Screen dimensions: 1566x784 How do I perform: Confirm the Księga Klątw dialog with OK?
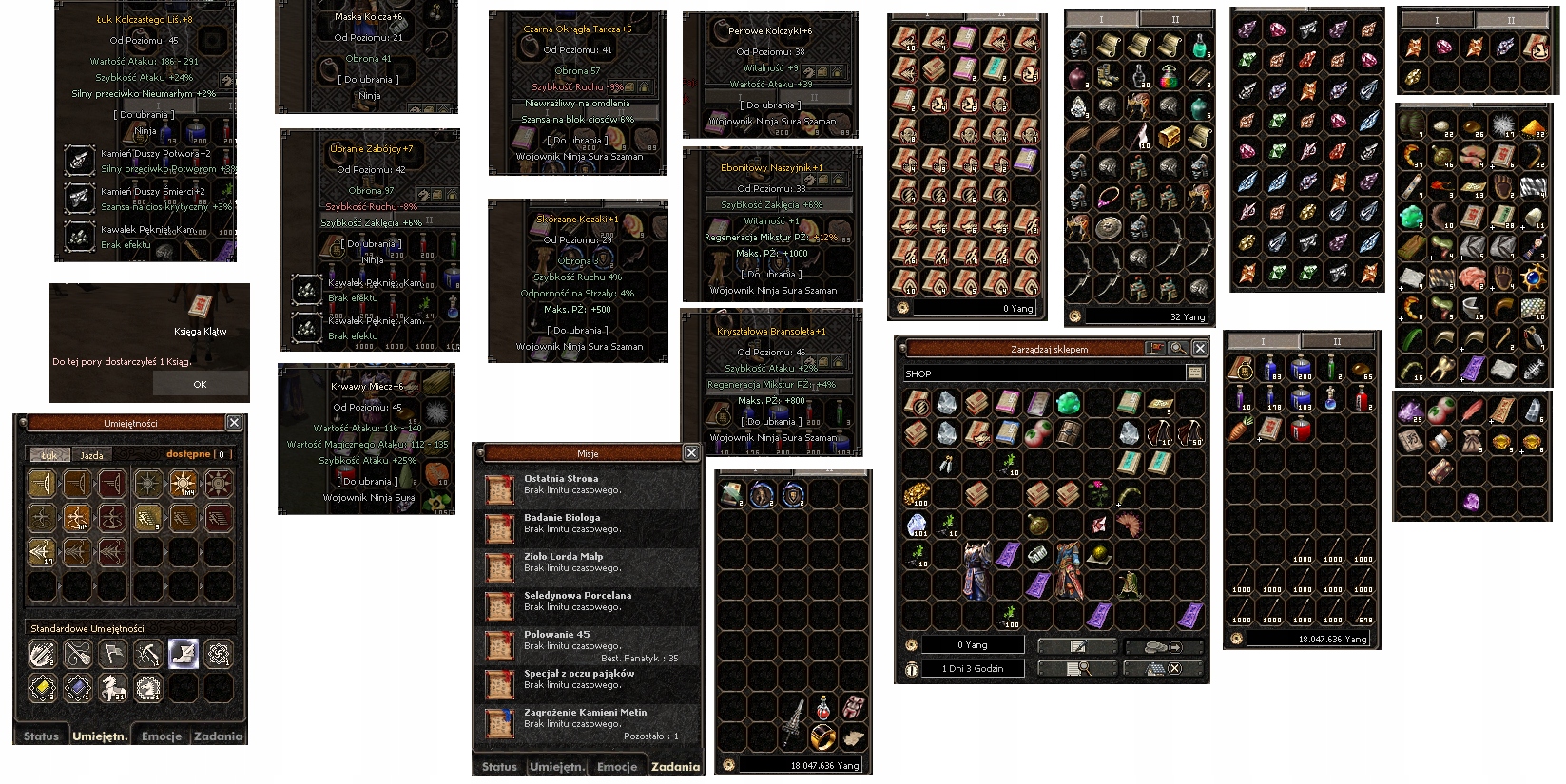(x=200, y=384)
